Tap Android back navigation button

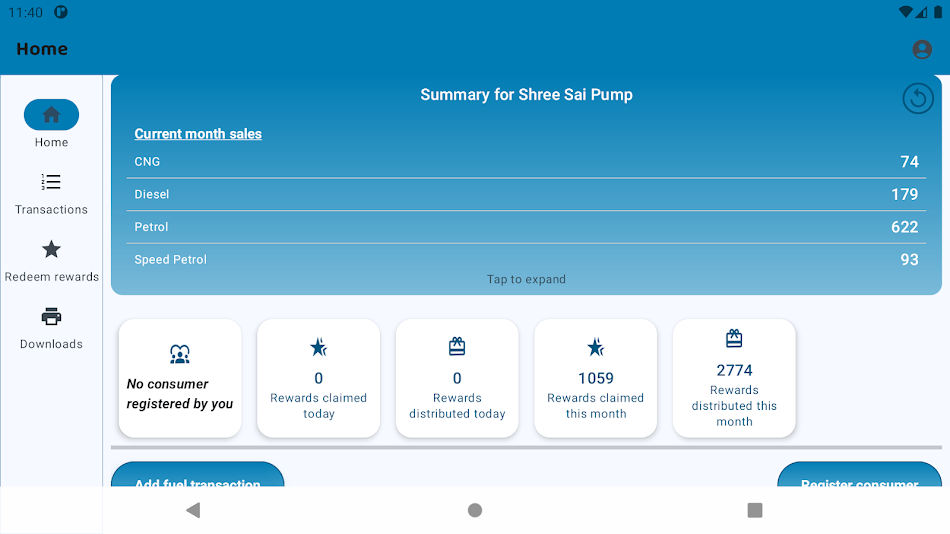pyautogui.click(x=193, y=510)
